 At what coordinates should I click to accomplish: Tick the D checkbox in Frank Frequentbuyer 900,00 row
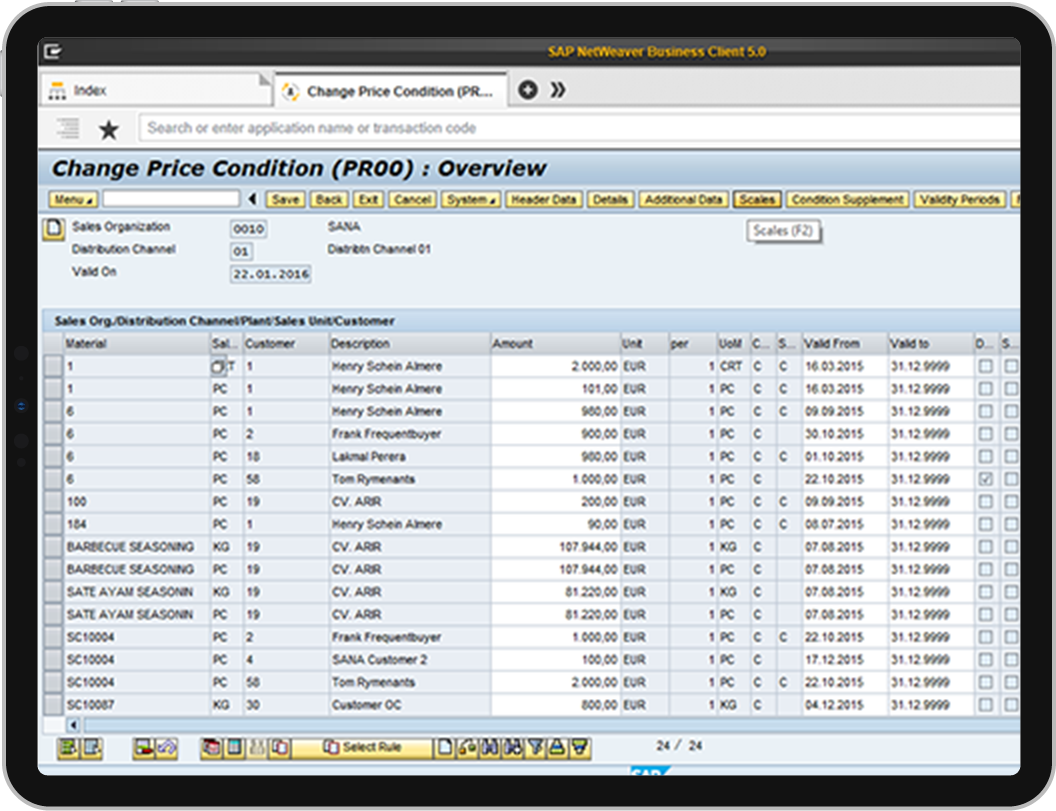985,434
